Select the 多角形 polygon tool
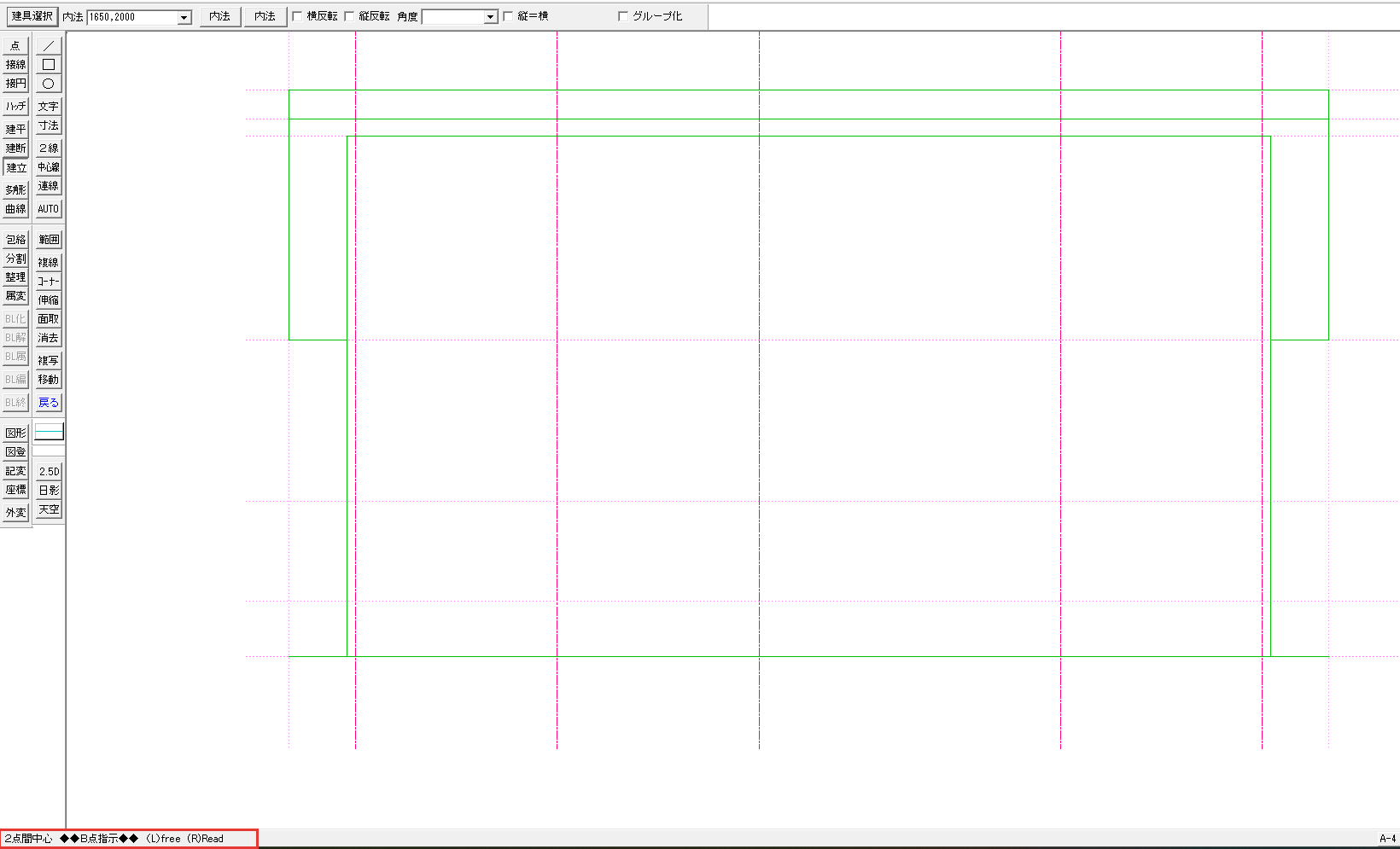This screenshot has width=1400, height=849. coord(16,190)
